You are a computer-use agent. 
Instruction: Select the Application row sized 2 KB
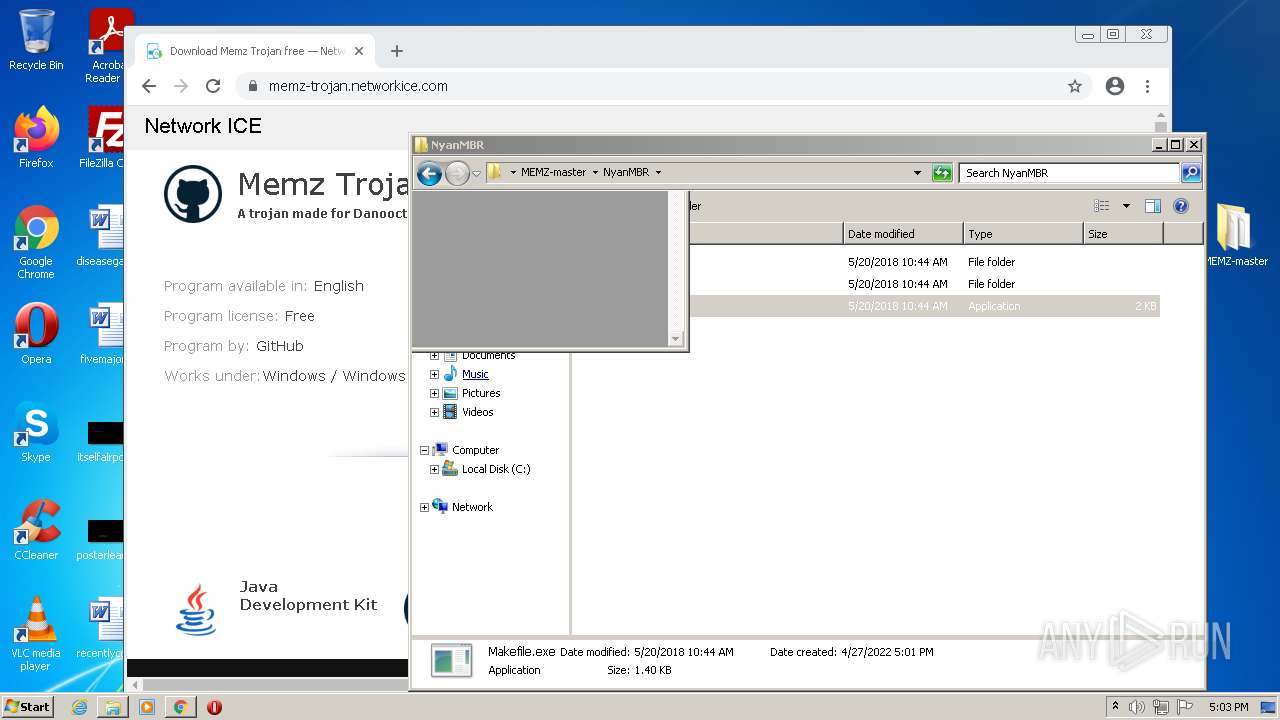pyautogui.click(x=924, y=306)
